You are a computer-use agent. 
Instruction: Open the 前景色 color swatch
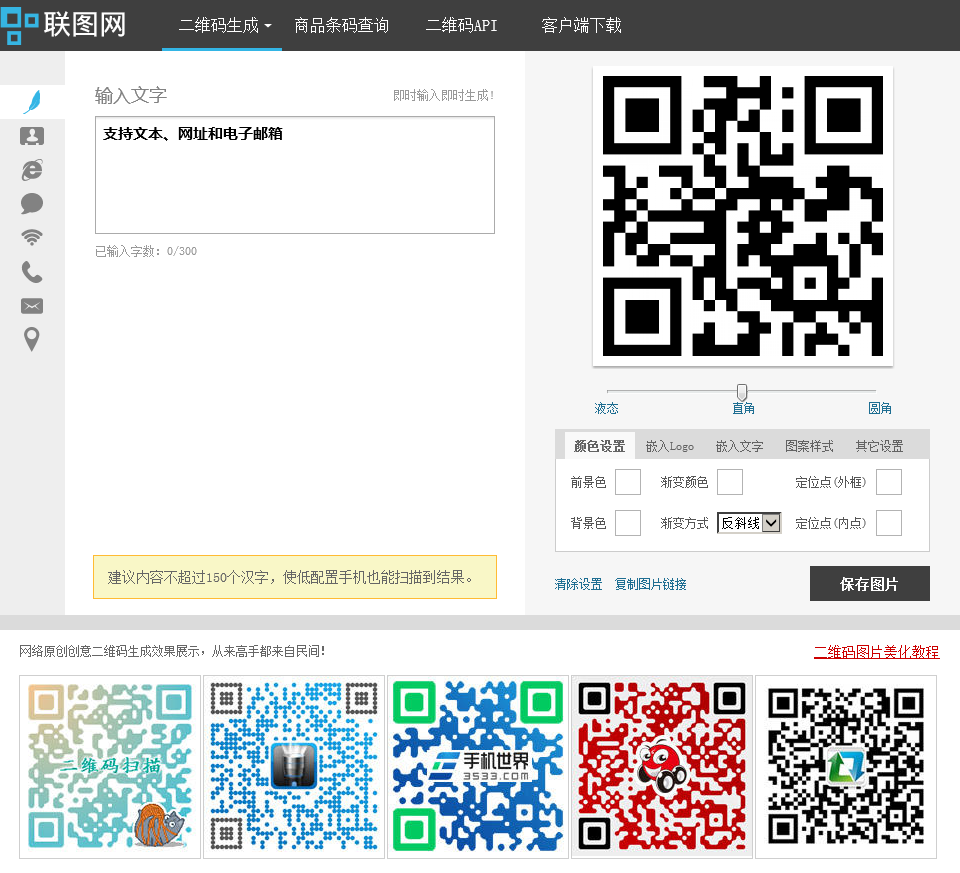(x=628, y=482)
